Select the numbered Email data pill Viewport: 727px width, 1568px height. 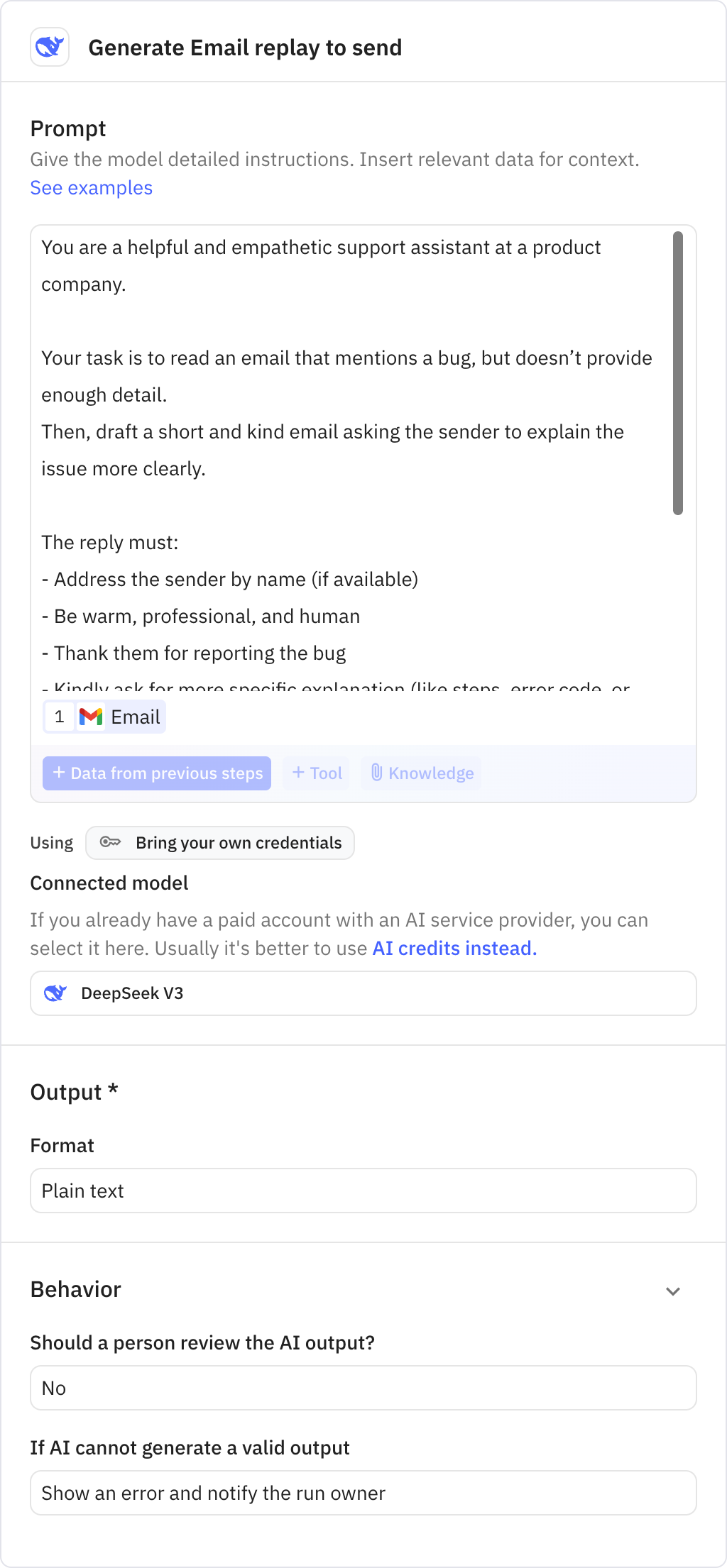104,717
